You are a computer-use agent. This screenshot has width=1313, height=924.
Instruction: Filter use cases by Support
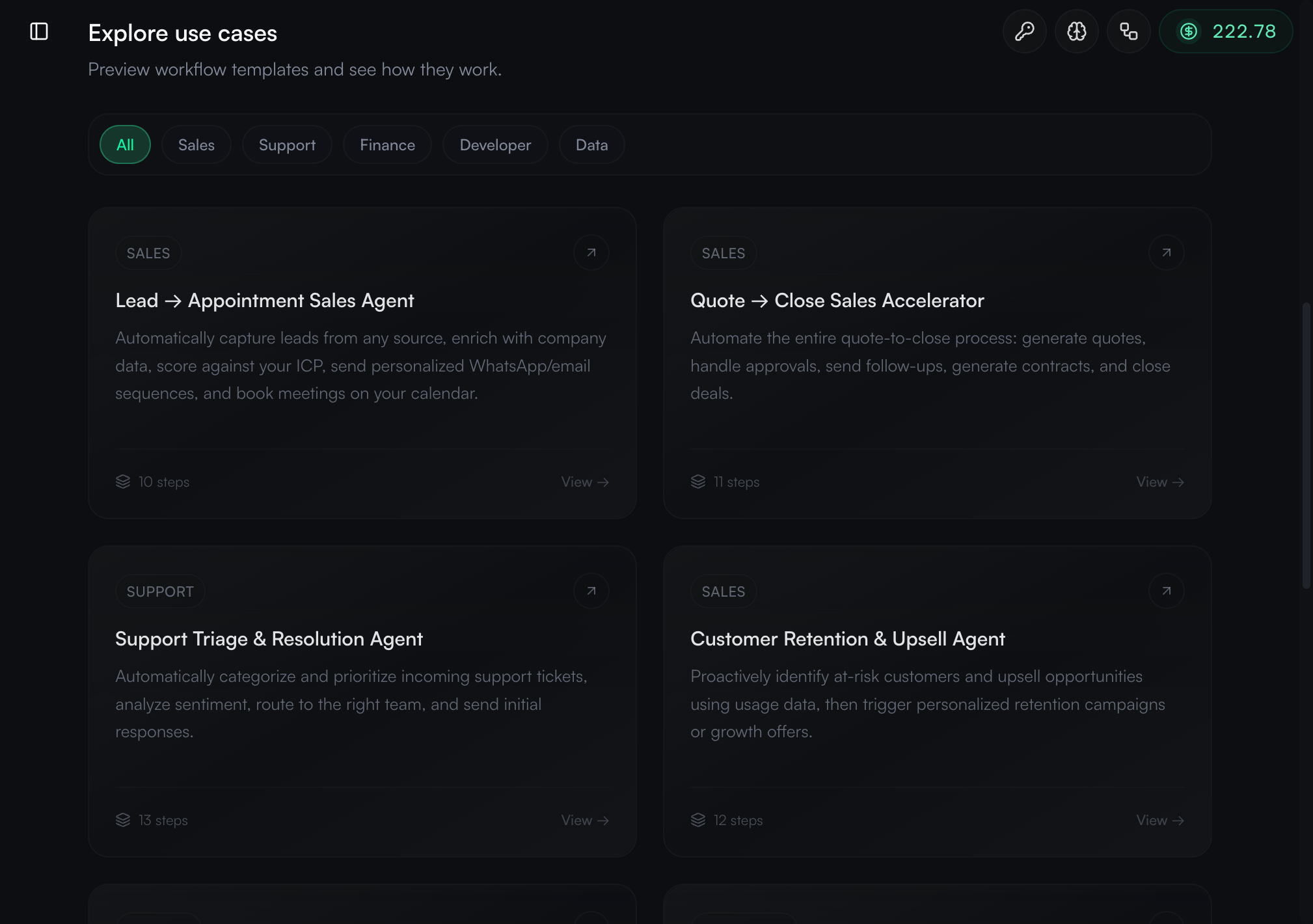click(287, 144)
